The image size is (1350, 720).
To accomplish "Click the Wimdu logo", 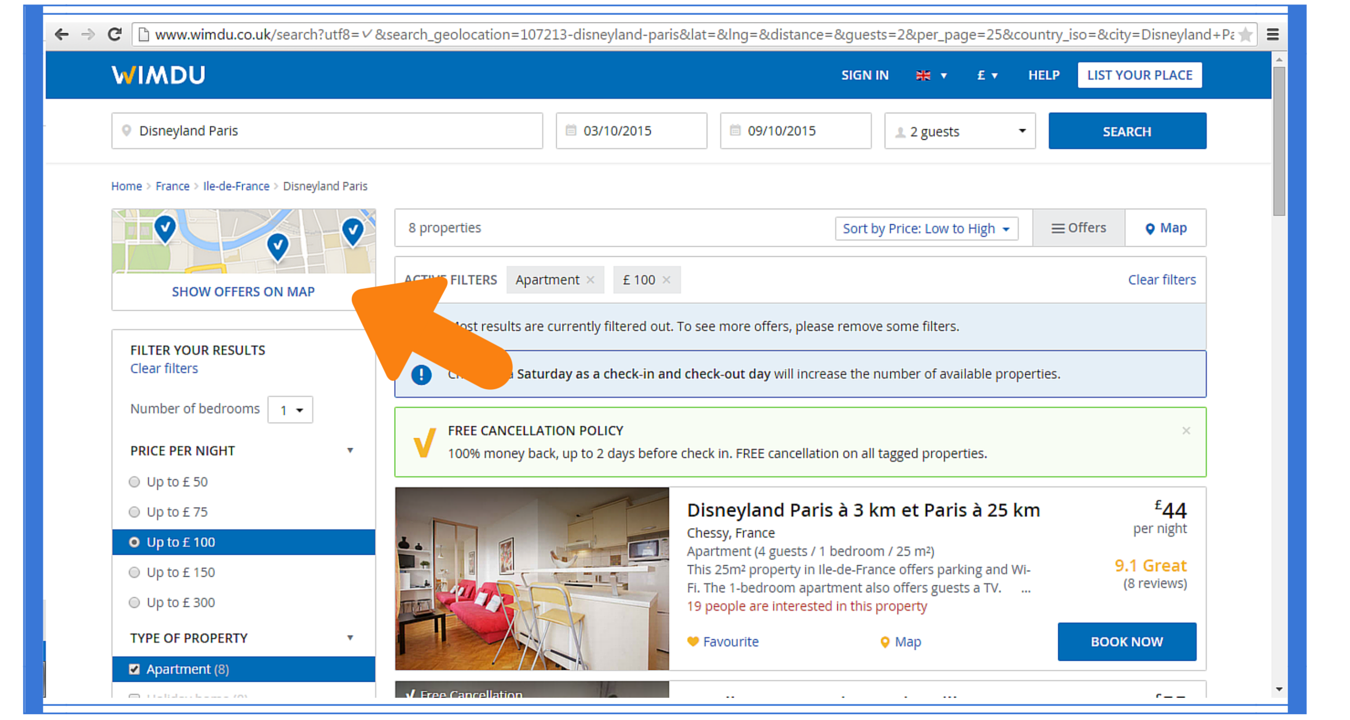I will click(158, 75).
